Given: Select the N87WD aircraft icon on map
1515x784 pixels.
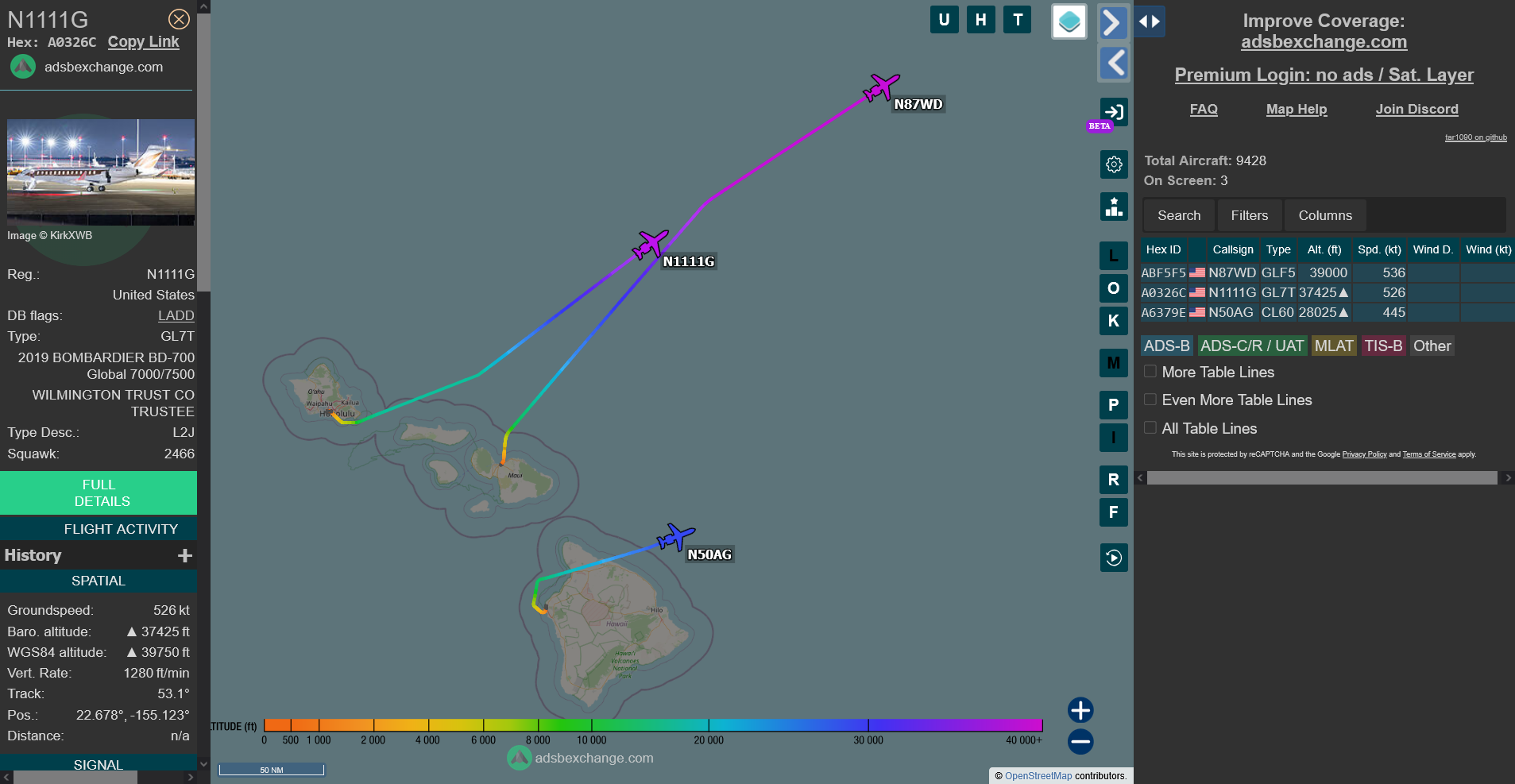Looking at the screenshot, I should point(881,87).
